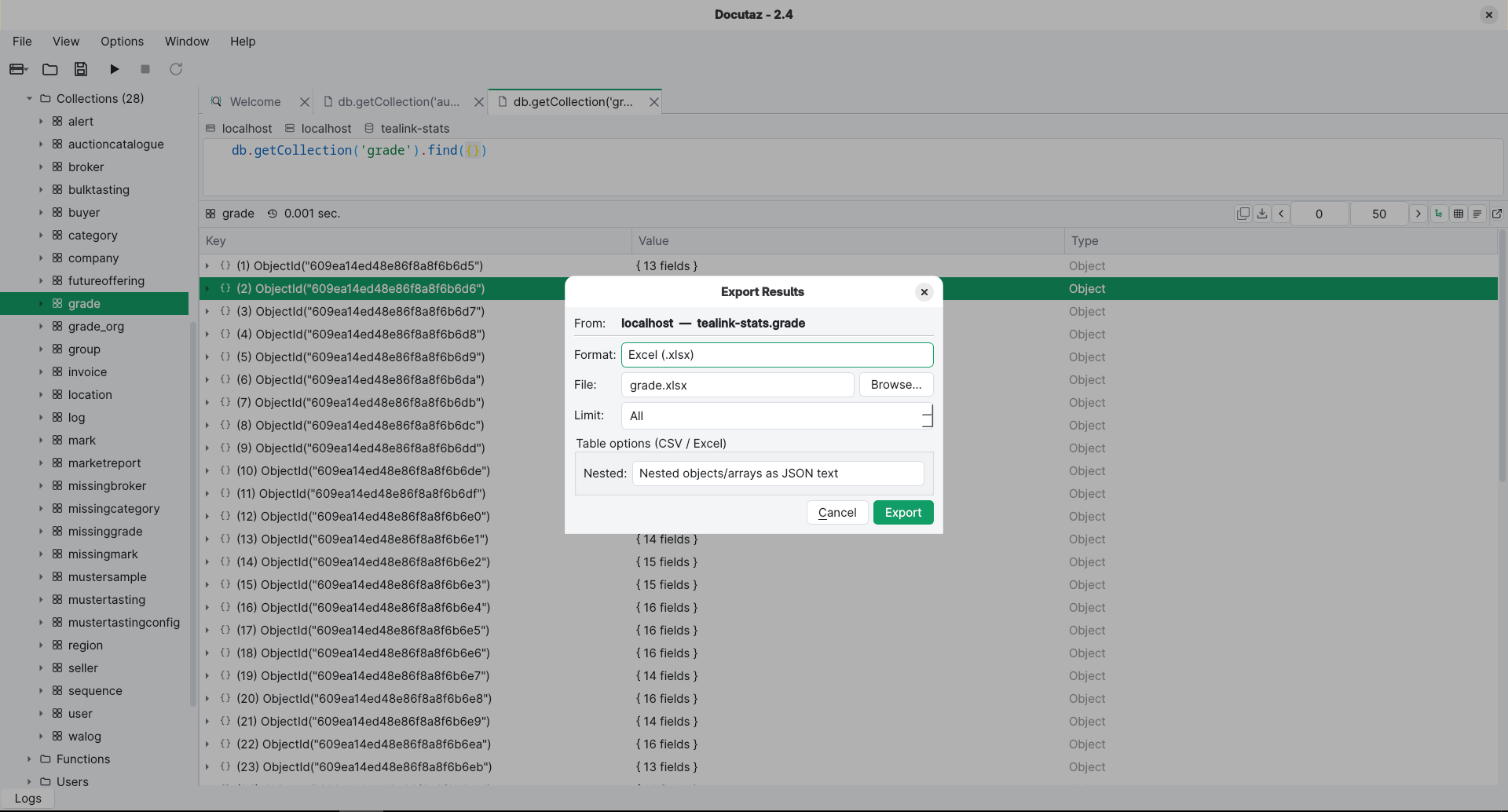Click the Welcome tab search icon
The width and height of the screenshot is (1508, 812).
point(216,102)
